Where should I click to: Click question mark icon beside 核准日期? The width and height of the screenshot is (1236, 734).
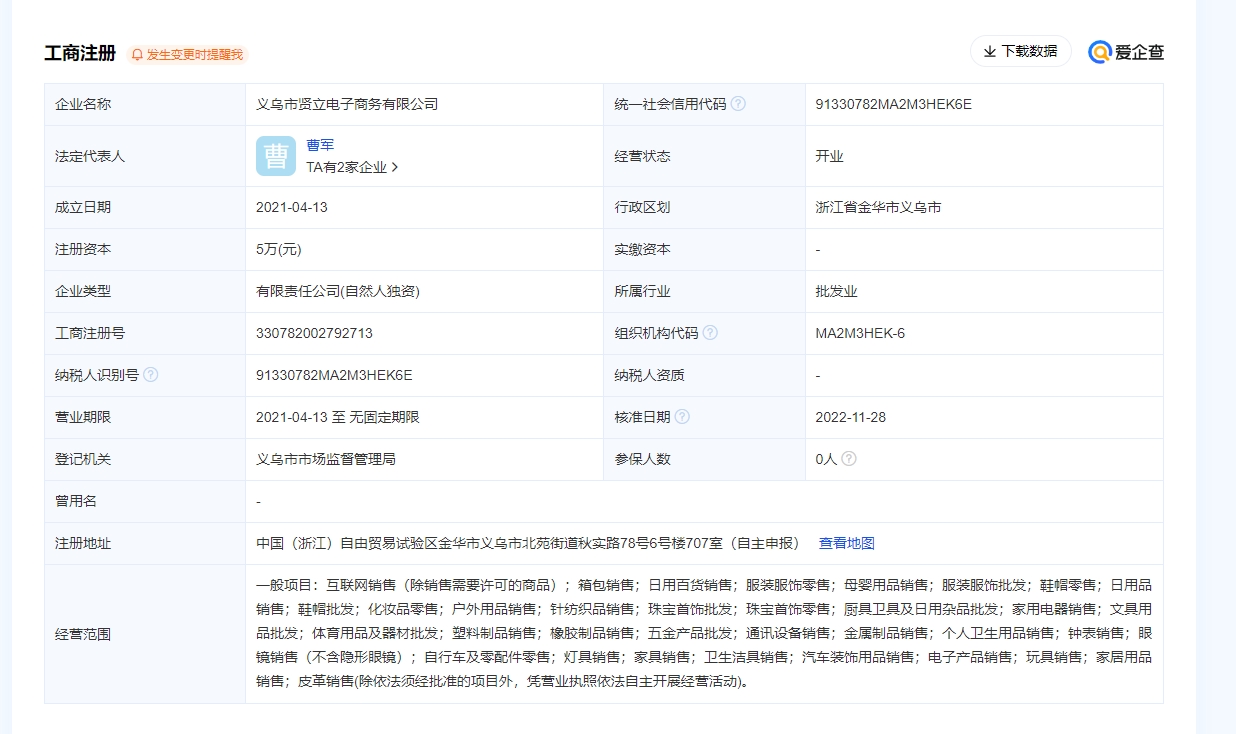coord(682,417)
